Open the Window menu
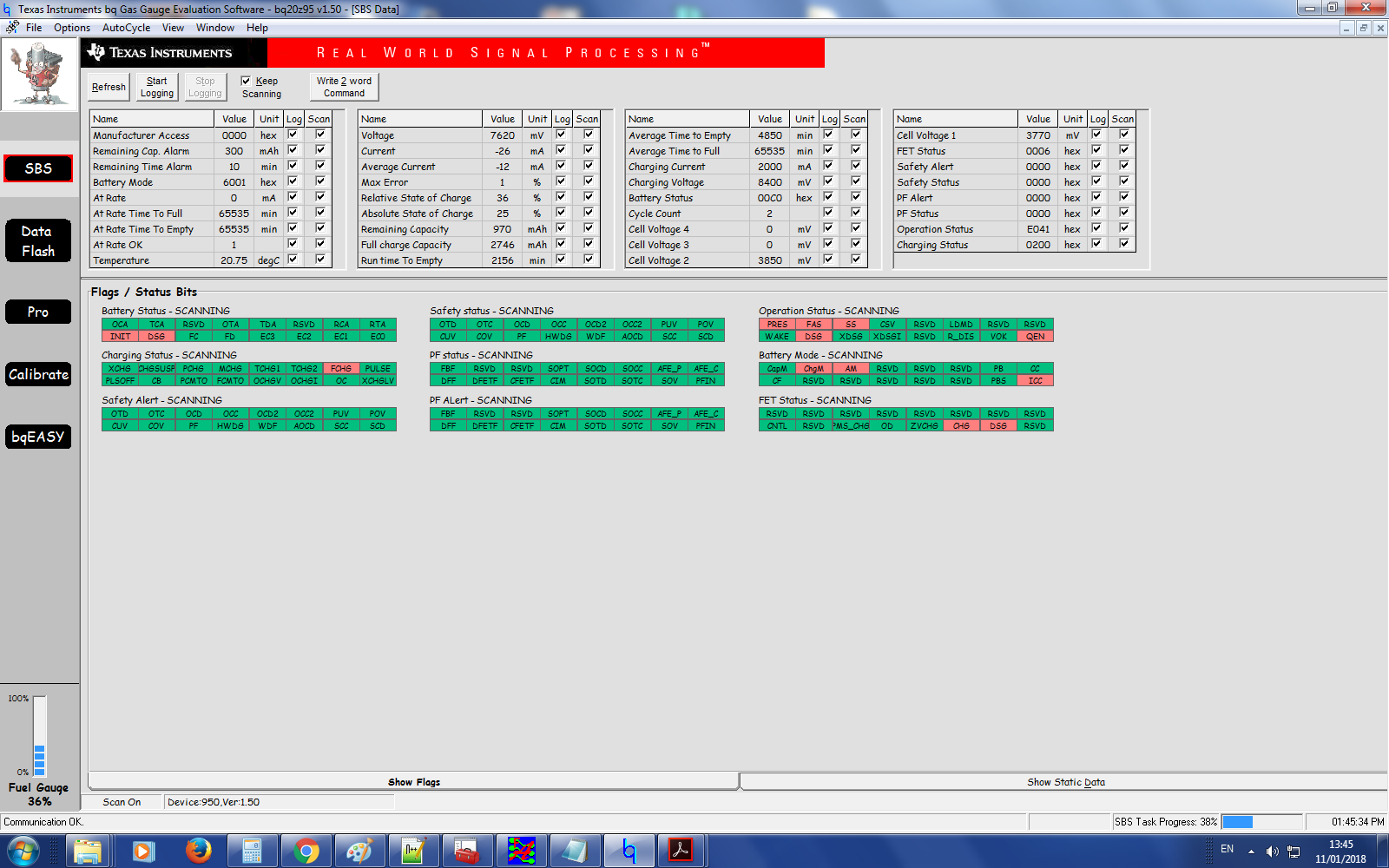Viewport: 1389px width, 868px height. (x=215, y=28)
